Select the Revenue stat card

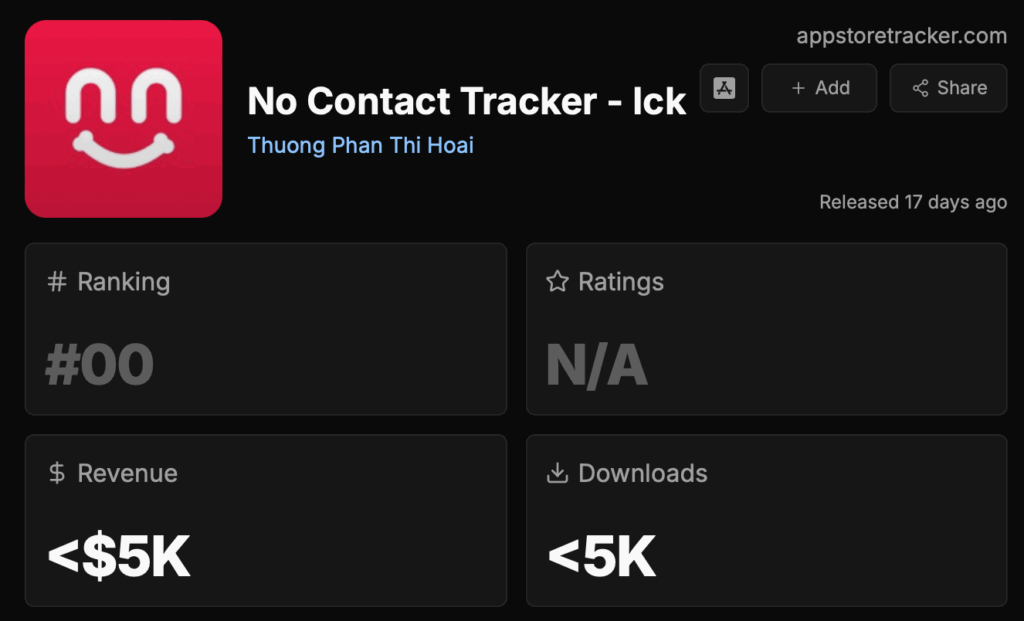point(265,520)
